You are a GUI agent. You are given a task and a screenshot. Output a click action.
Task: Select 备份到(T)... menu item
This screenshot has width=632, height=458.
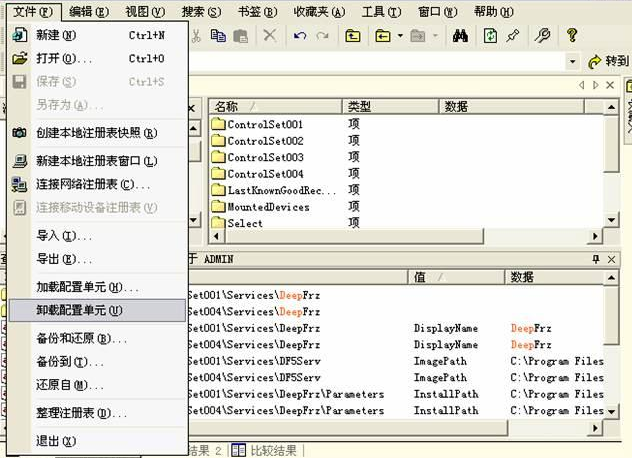(x=98, y=362)
